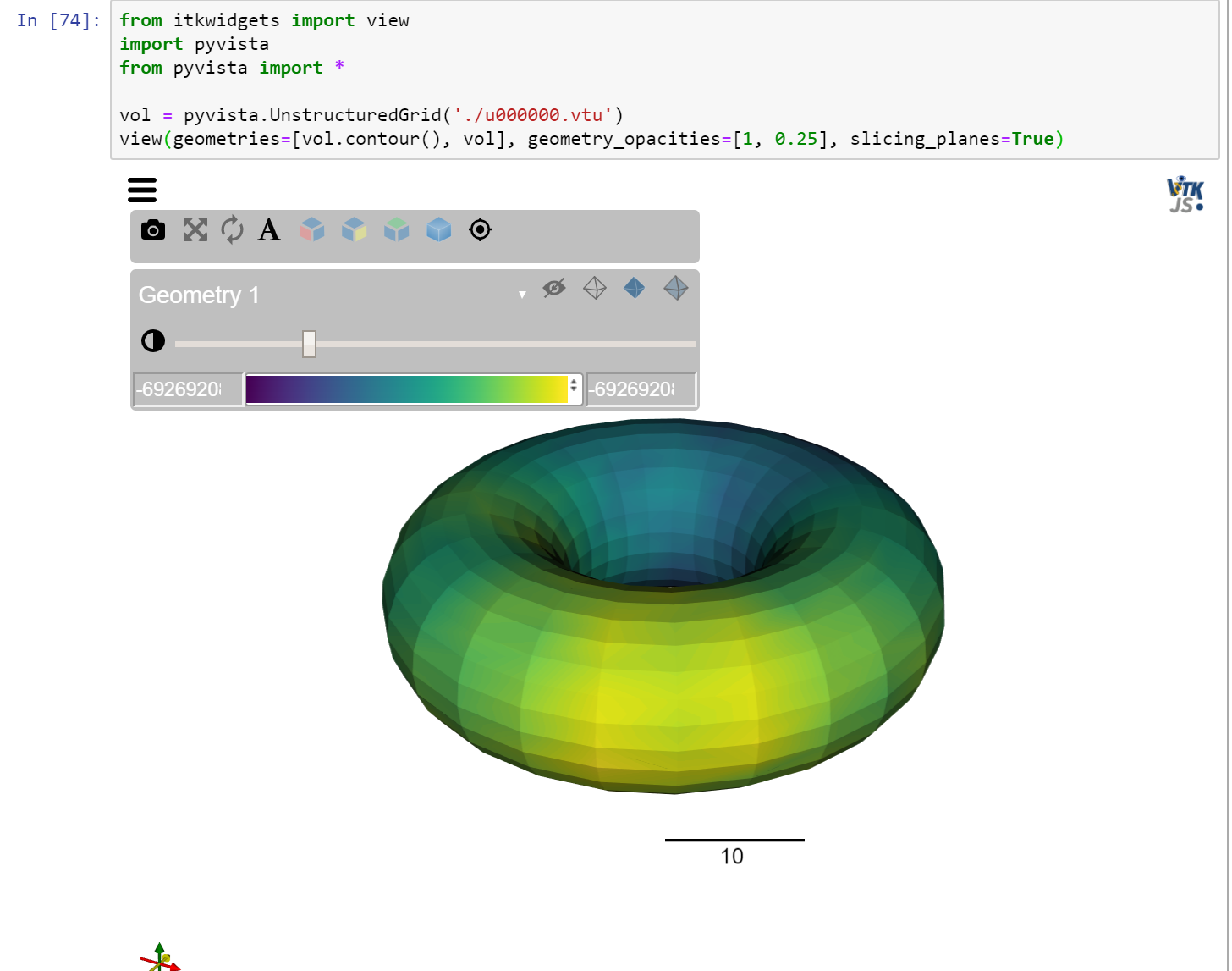
Task: Select the solid blue 3D volume view cube
Action: click(x=439, y=229)
